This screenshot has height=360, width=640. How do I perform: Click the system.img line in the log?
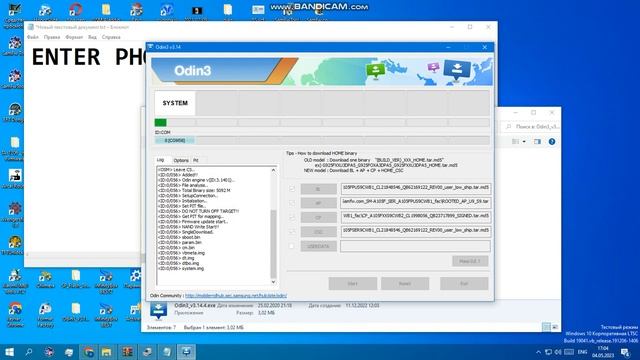click(181, 269)
